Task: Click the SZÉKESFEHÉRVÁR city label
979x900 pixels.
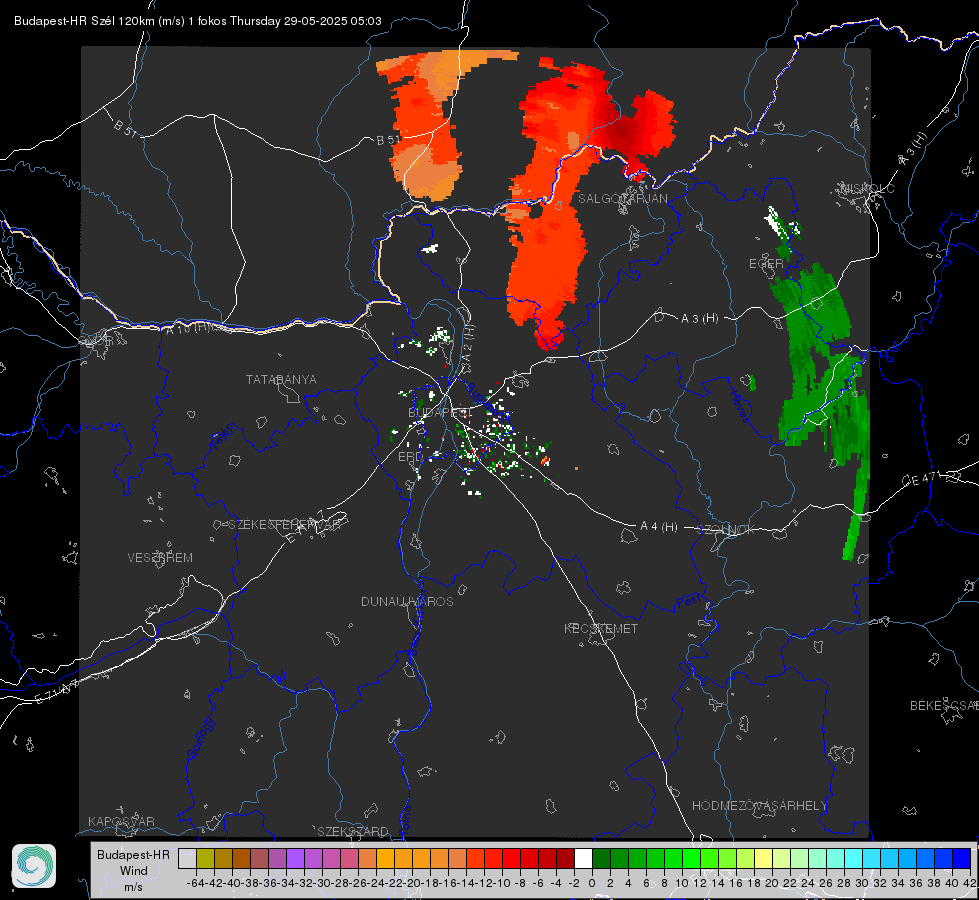Action: [x=284, y=525]
